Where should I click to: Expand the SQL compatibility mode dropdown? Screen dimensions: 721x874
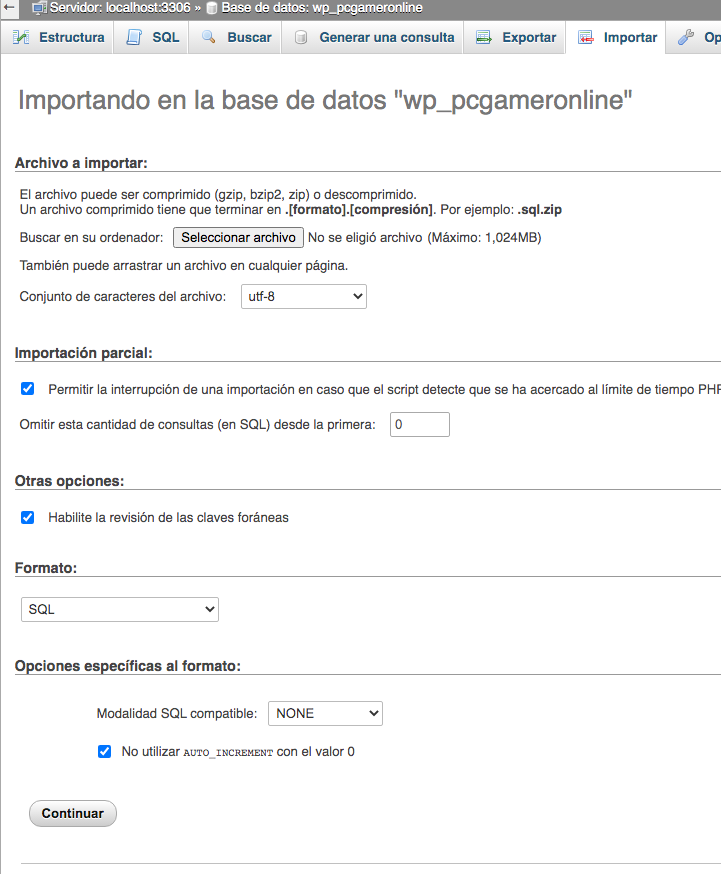point(325,713)
